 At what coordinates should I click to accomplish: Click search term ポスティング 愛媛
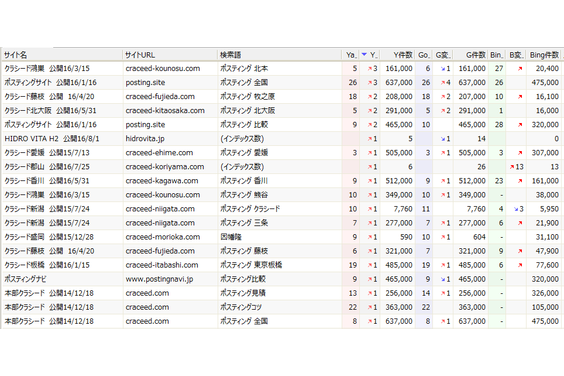click(244, 153)
